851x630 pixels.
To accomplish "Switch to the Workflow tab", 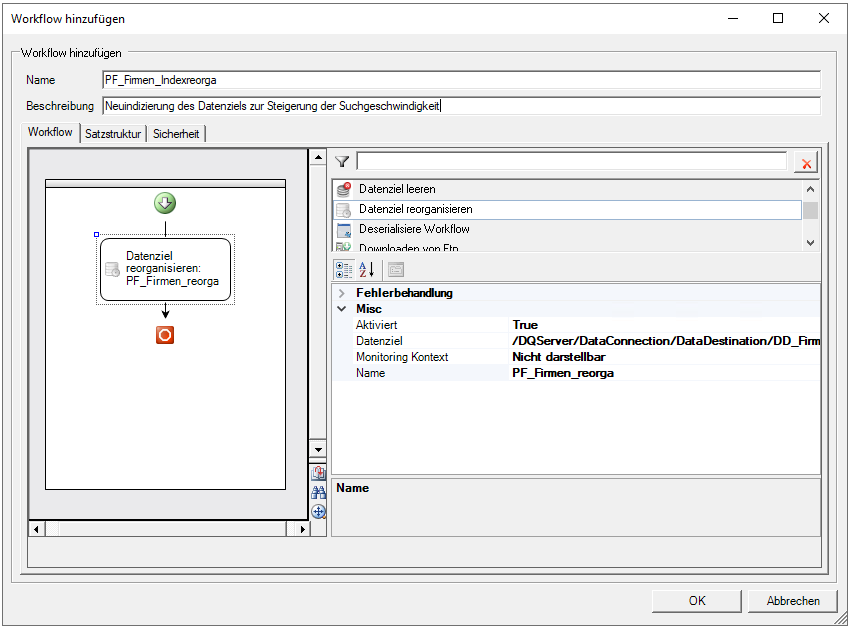I will pos(50,132).
